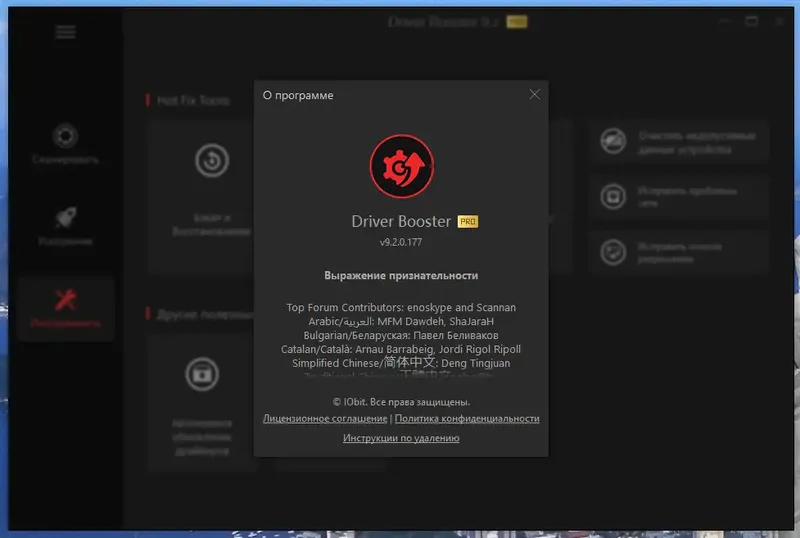Click the PRO badge beside Driver Booster

[468, 222]
